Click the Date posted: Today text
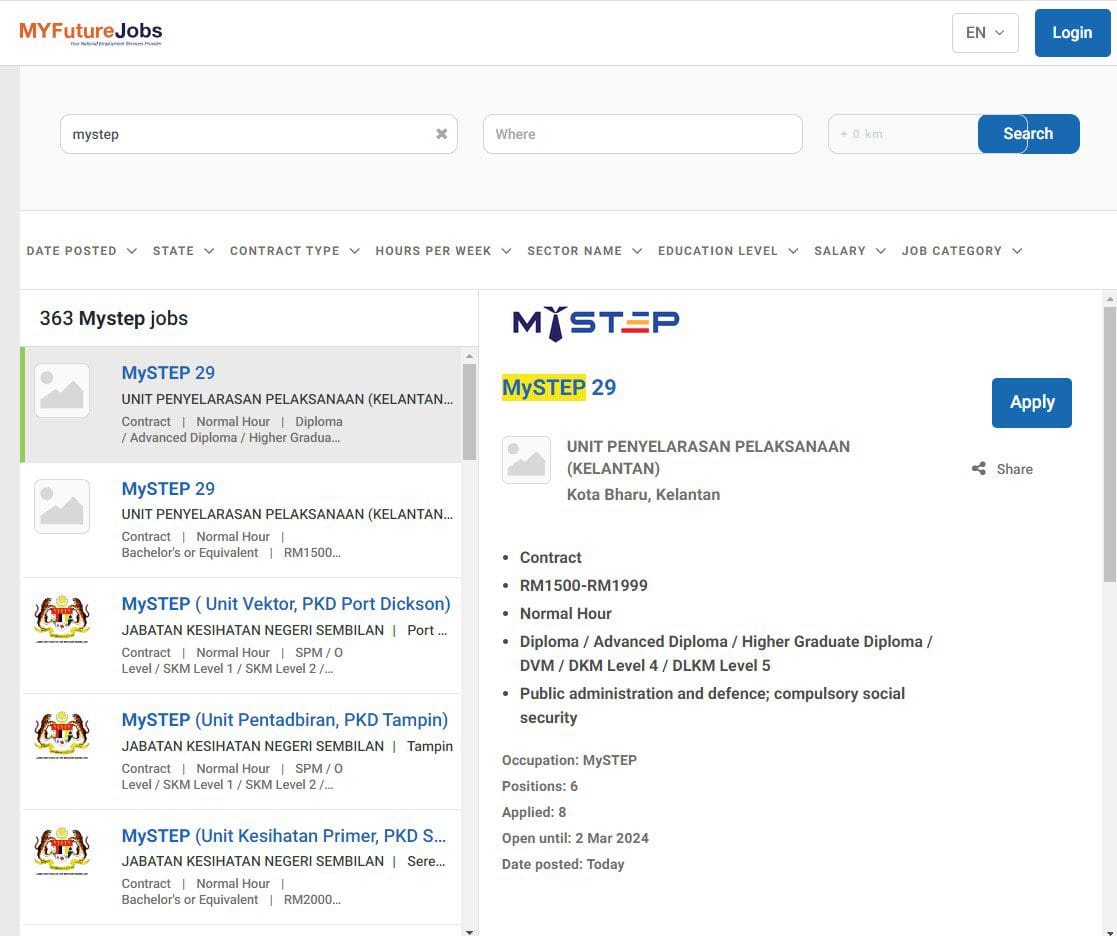 click(563, 864)
